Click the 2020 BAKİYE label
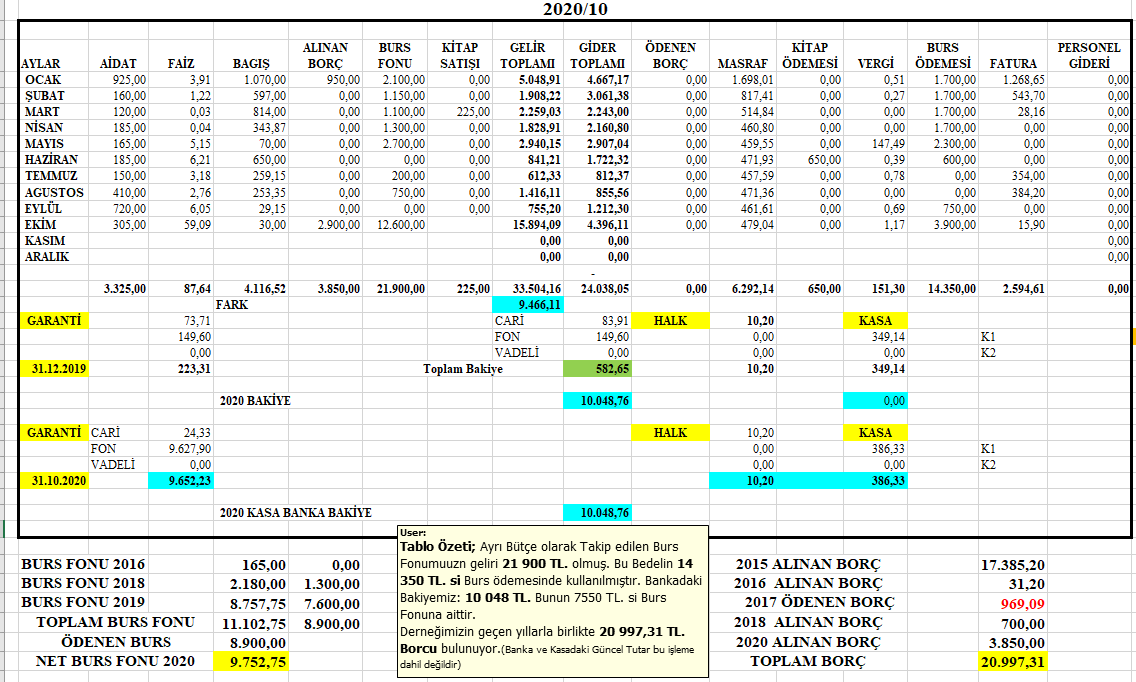 (x=255, y=401)
